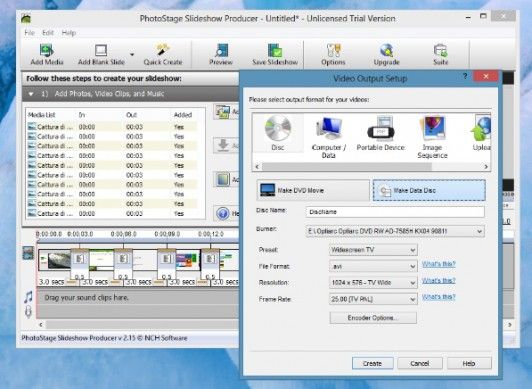Open the Resolution dropdown
The width and height of the screenshot is (532, 389).
[x=373, y=283]
